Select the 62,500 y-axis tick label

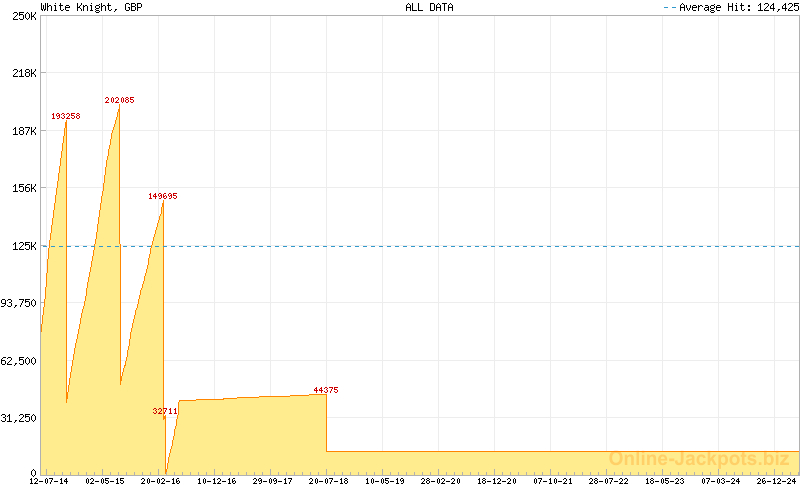pos(20,361)
